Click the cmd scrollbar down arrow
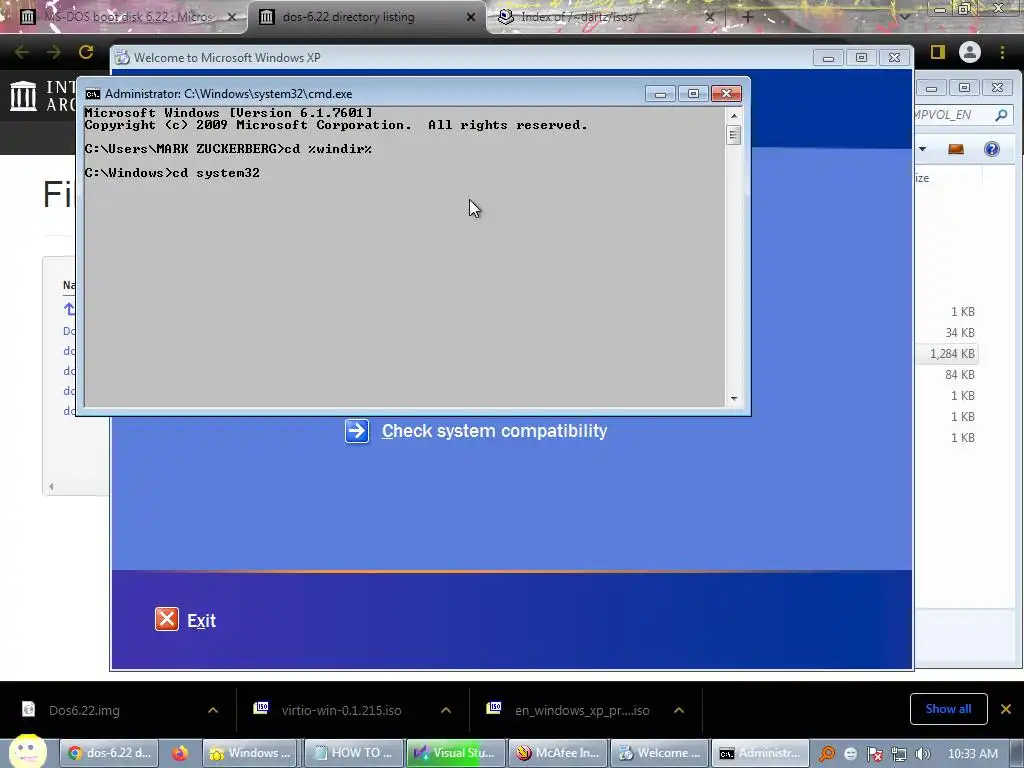Viewport: 1024px width, 768px height. 734,398
